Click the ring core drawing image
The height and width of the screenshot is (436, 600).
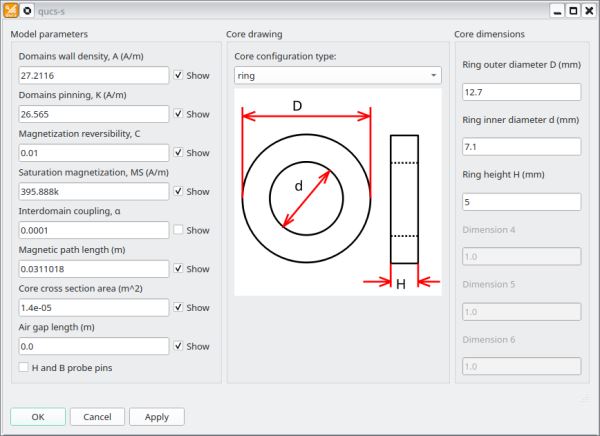pos(337,194)
